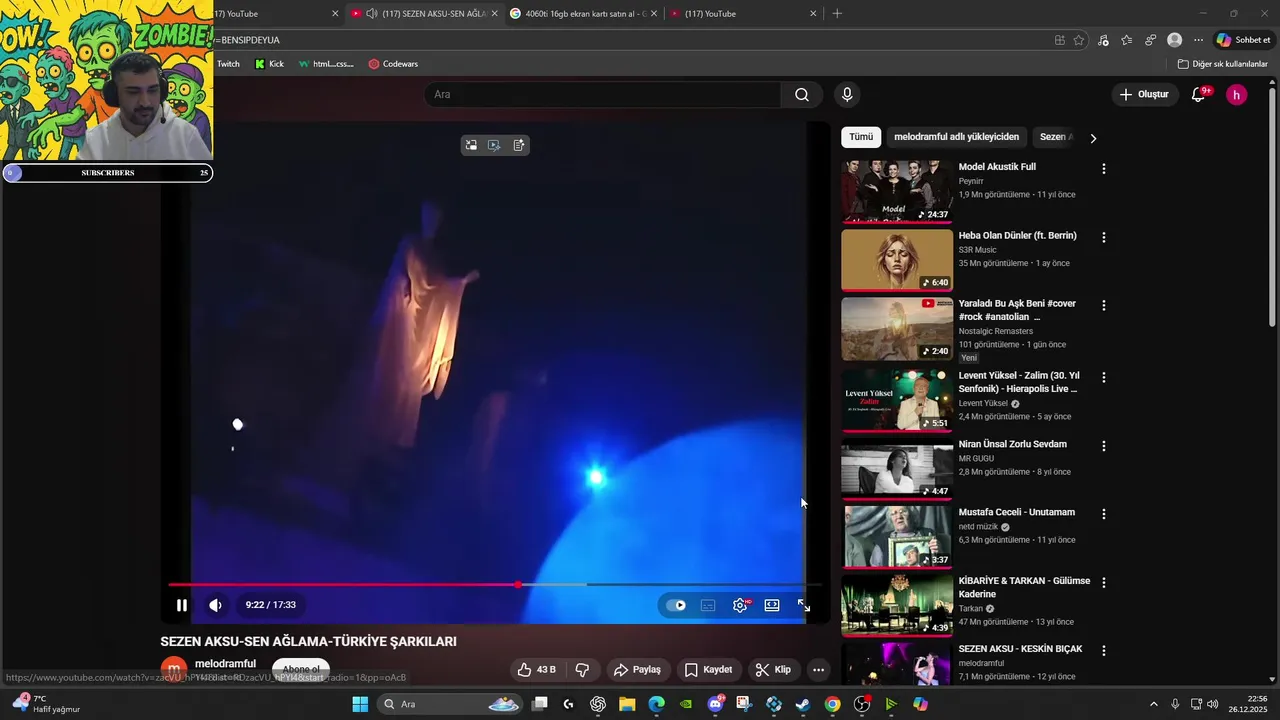Open Copilot with Sohbet et button

tap(1243, 40)
